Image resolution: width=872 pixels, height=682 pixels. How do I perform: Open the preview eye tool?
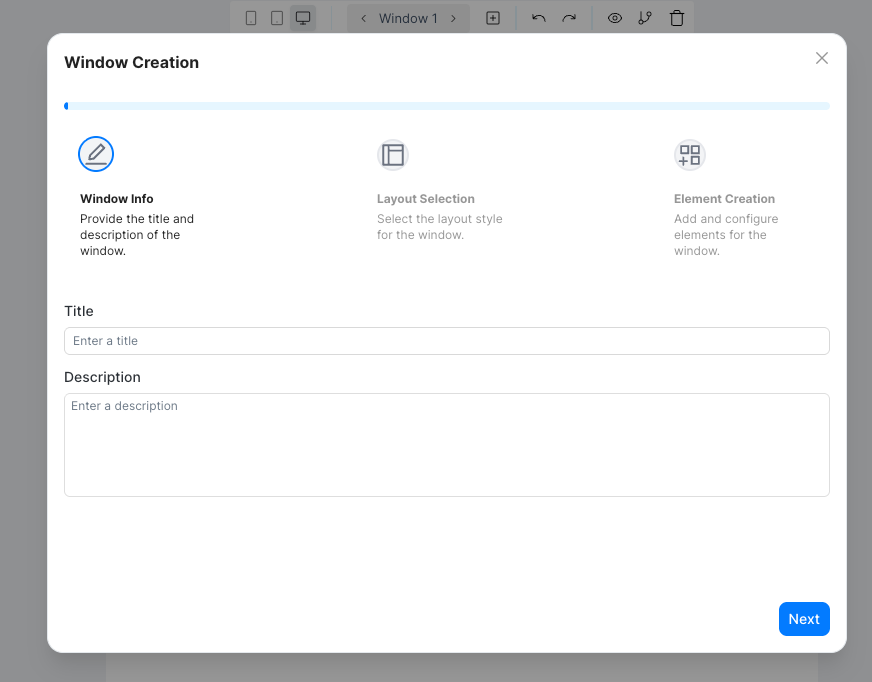(615, 17)
